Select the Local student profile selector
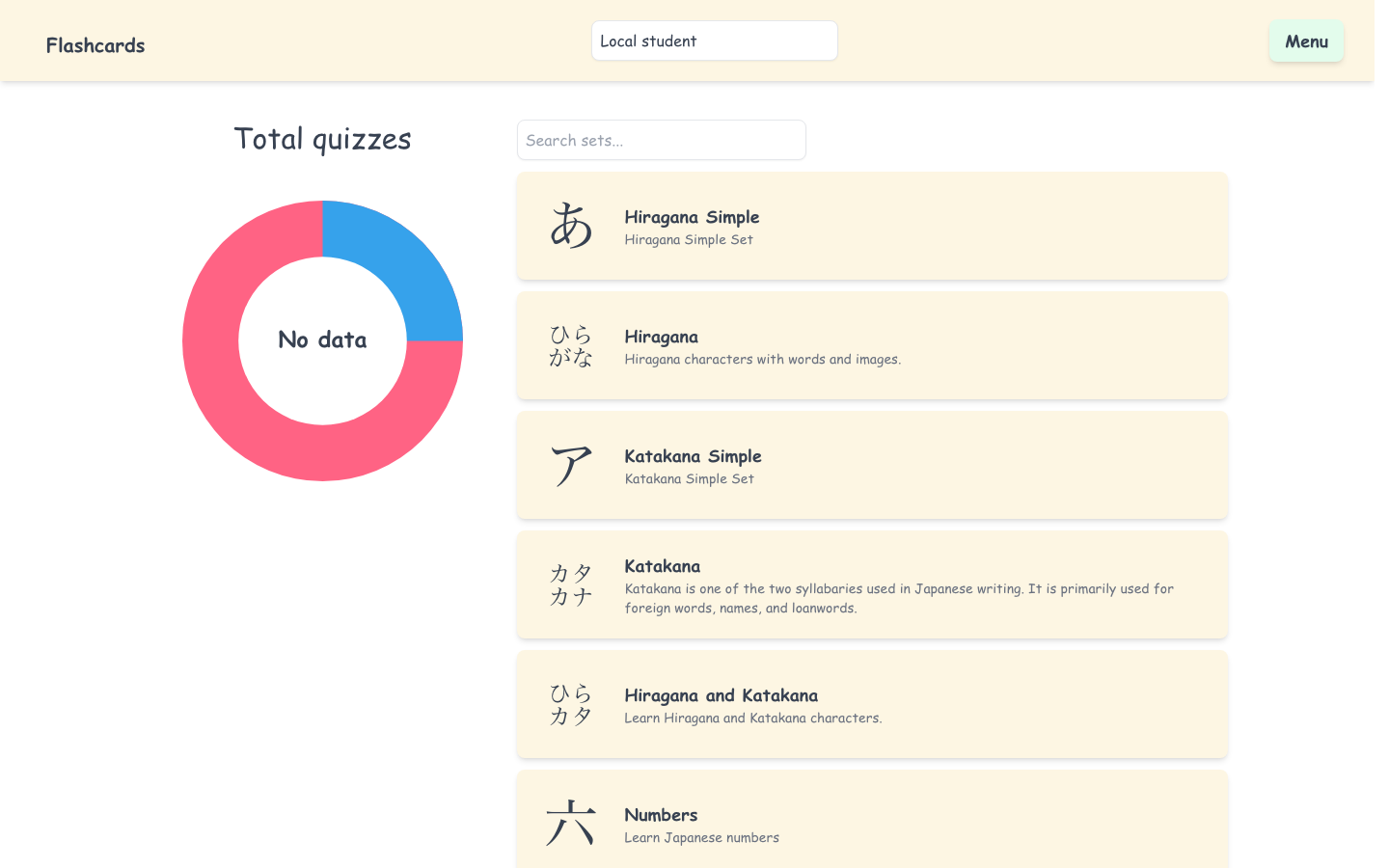 point(714,41)
